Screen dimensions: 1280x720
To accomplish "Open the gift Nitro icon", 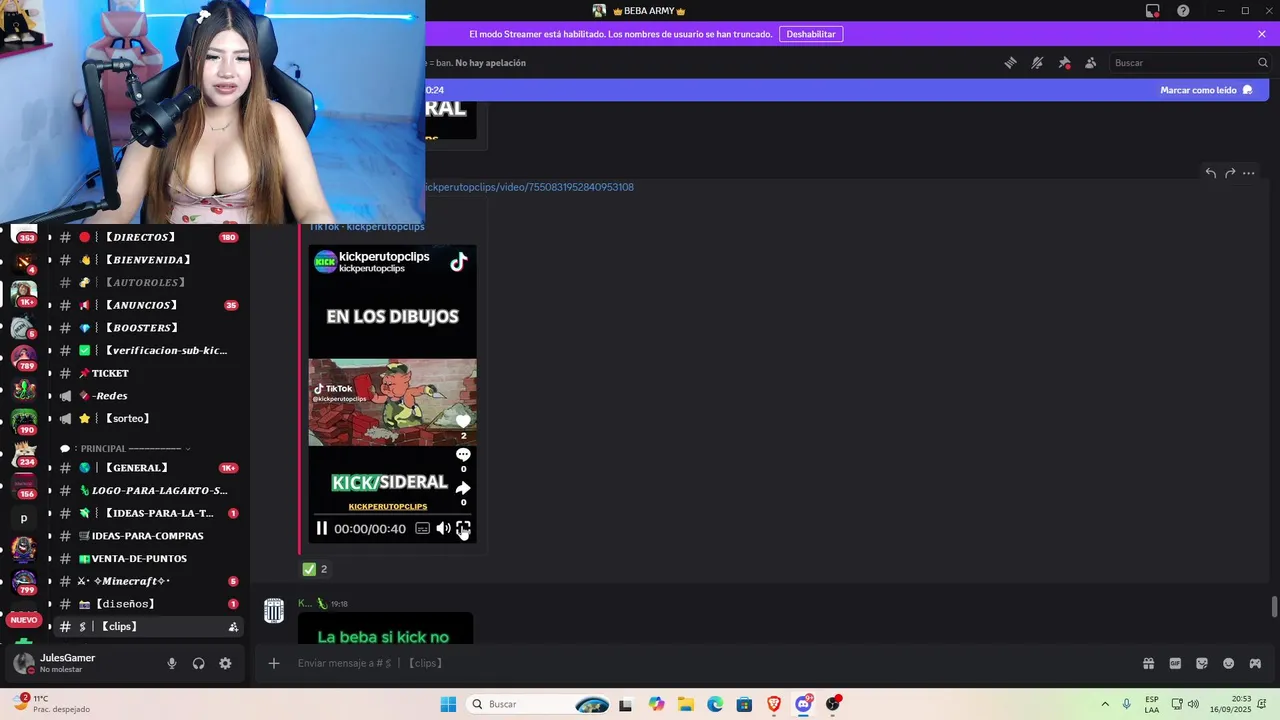I will click(x=1148, y=663).
